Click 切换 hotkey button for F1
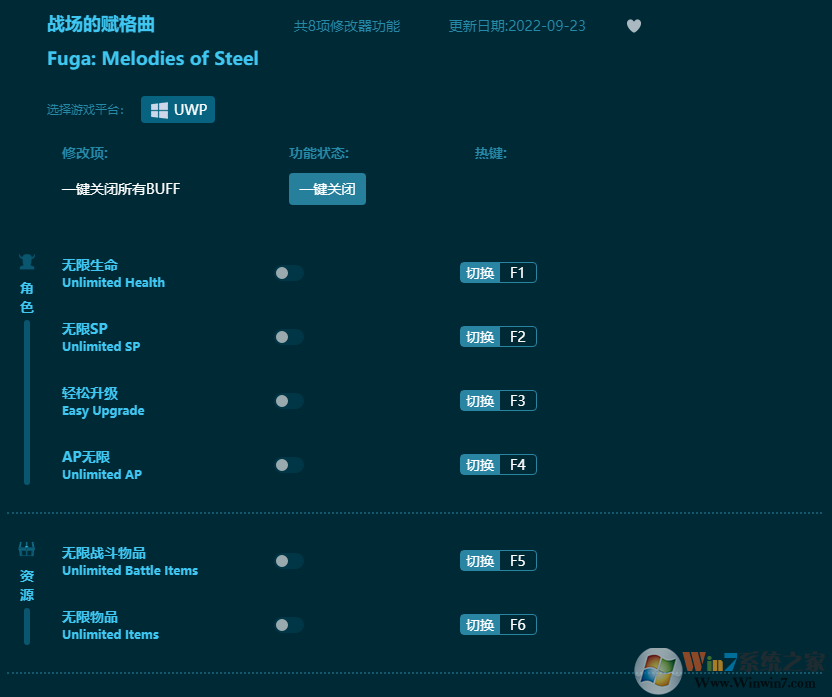The width and height of the screenshot is (832, 697). (x=480, y=273)
